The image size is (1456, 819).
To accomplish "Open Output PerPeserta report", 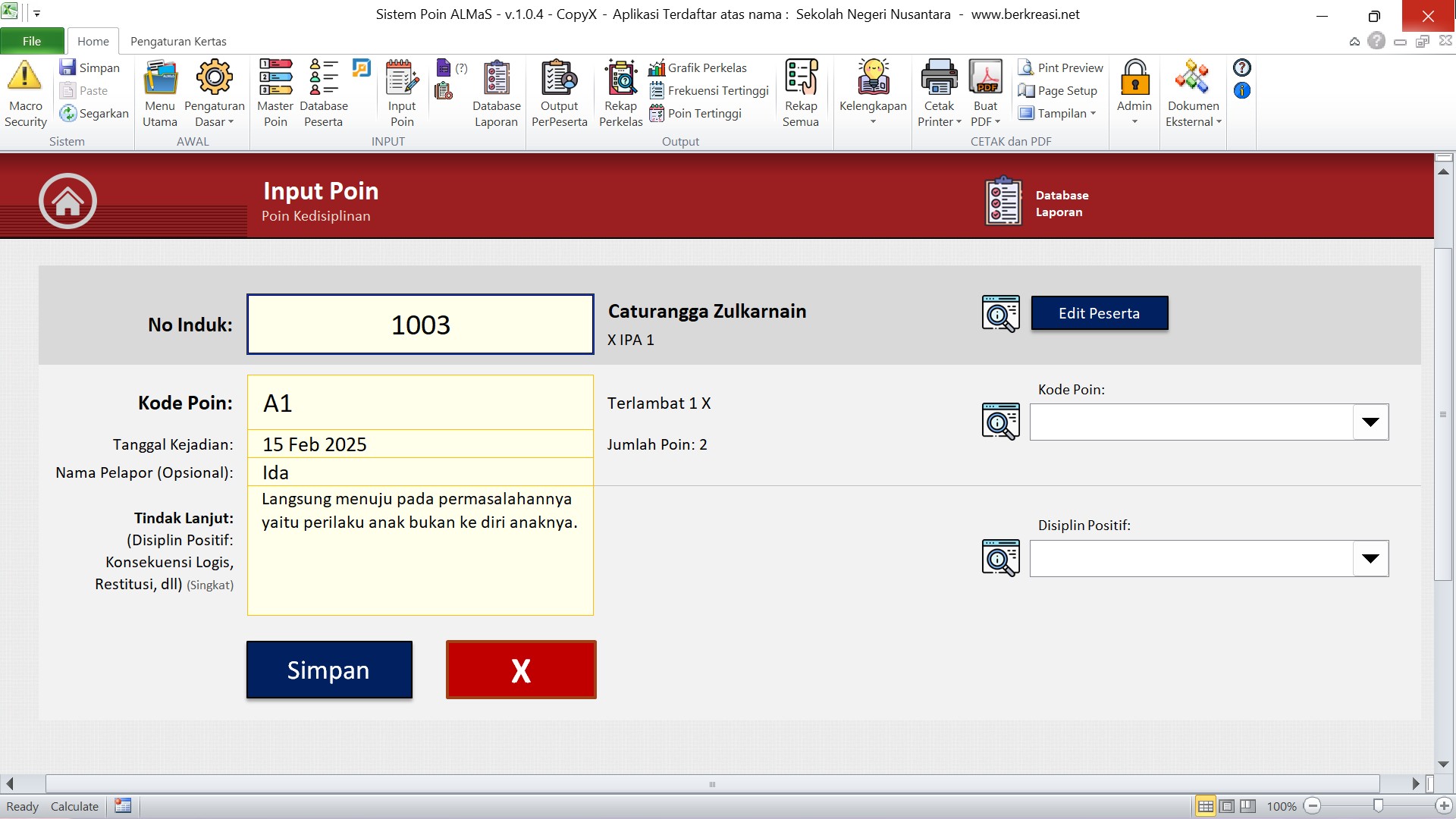I will (559, 77).
